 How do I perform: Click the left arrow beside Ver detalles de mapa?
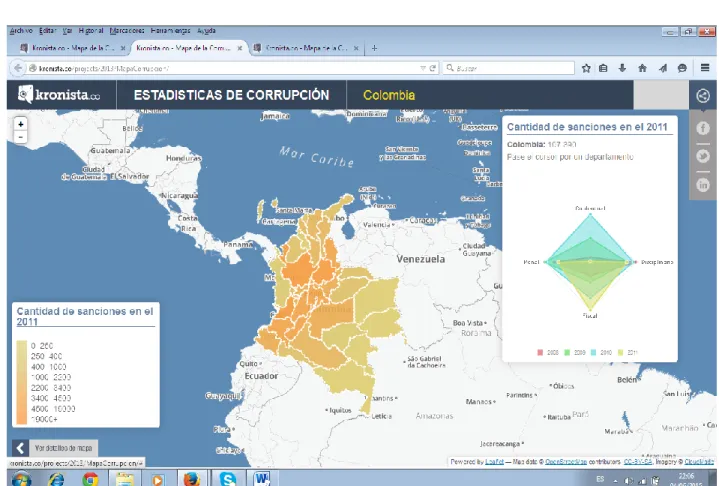(x=20, y=448)
